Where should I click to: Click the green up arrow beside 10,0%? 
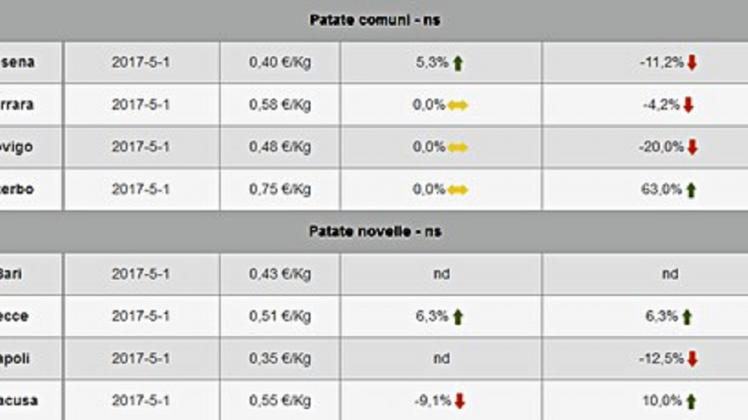coord(691,401)
